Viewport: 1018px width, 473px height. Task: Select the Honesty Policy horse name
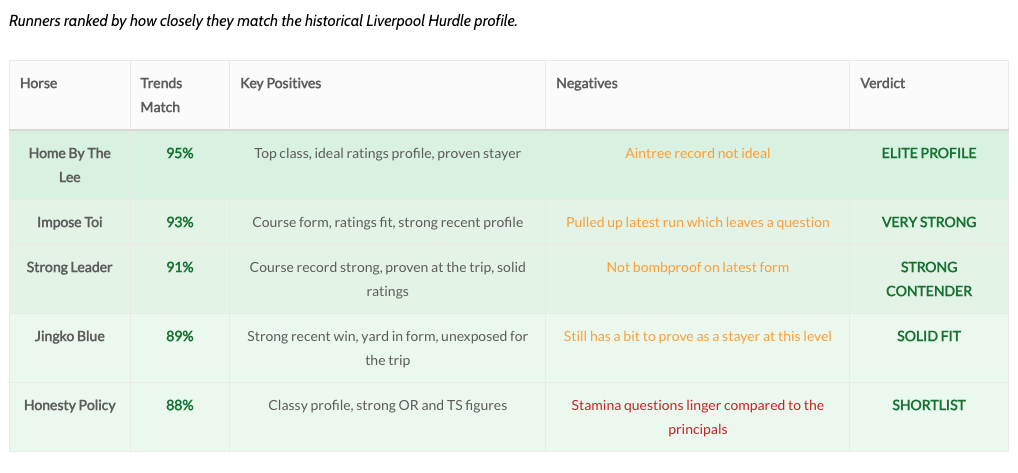point(70,405)
